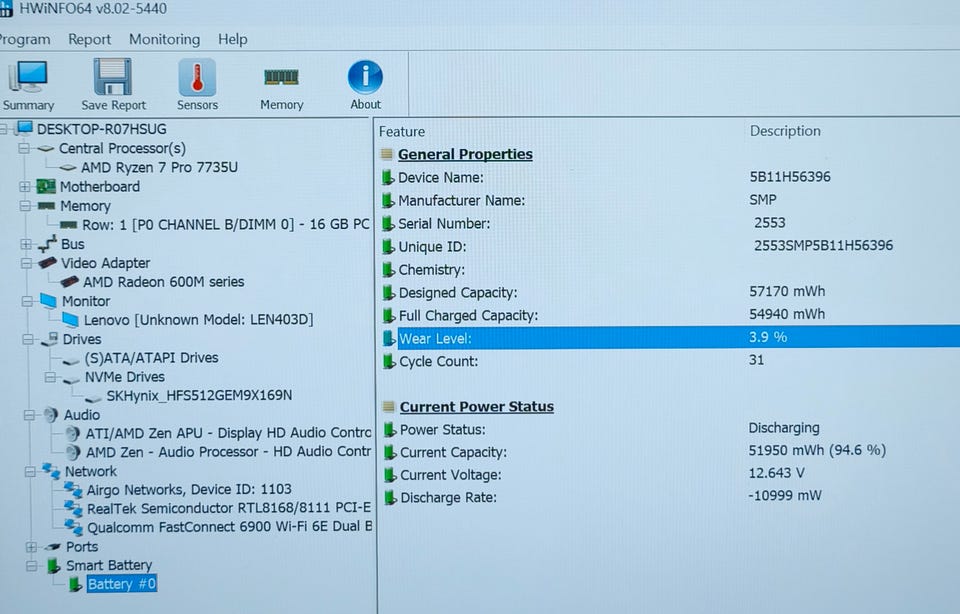The image size is (960, 614).
Task: Click the Video Adapter card icon
Action: coord(47,263)
